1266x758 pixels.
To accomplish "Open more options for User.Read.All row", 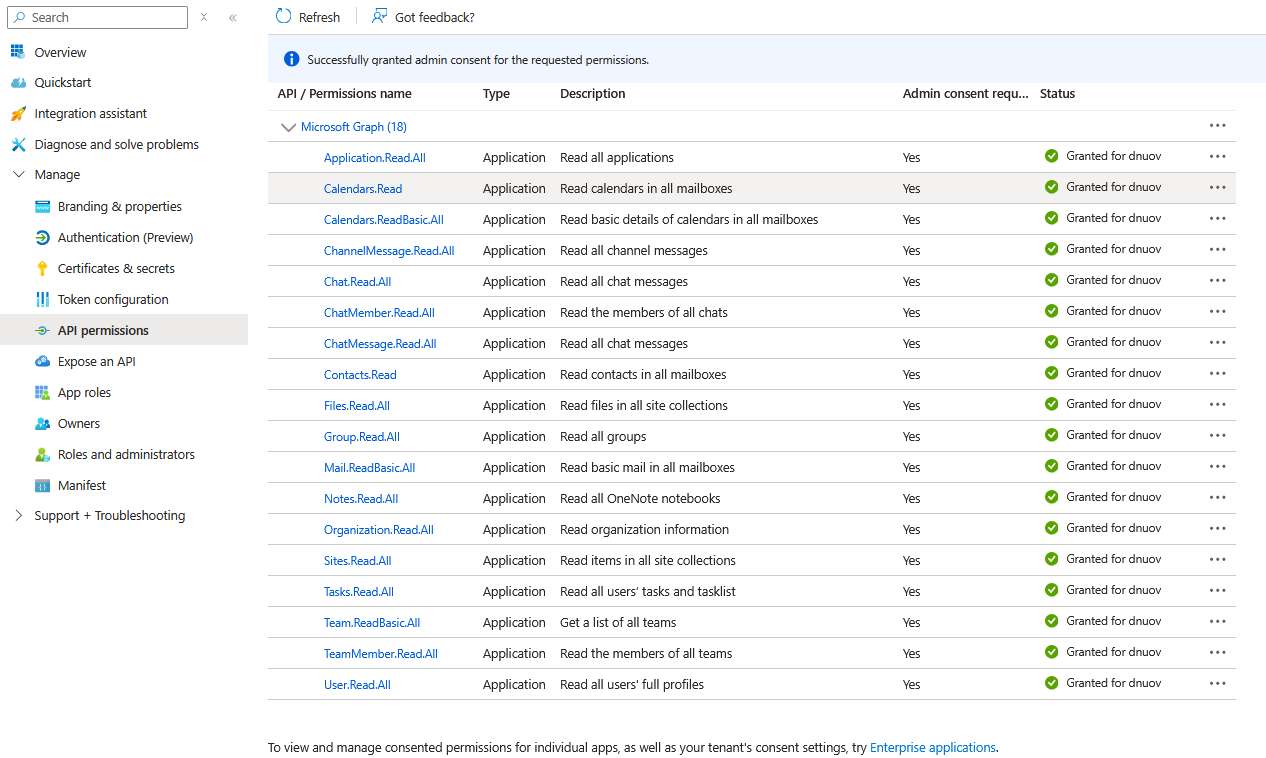I will click(1217, 684).
